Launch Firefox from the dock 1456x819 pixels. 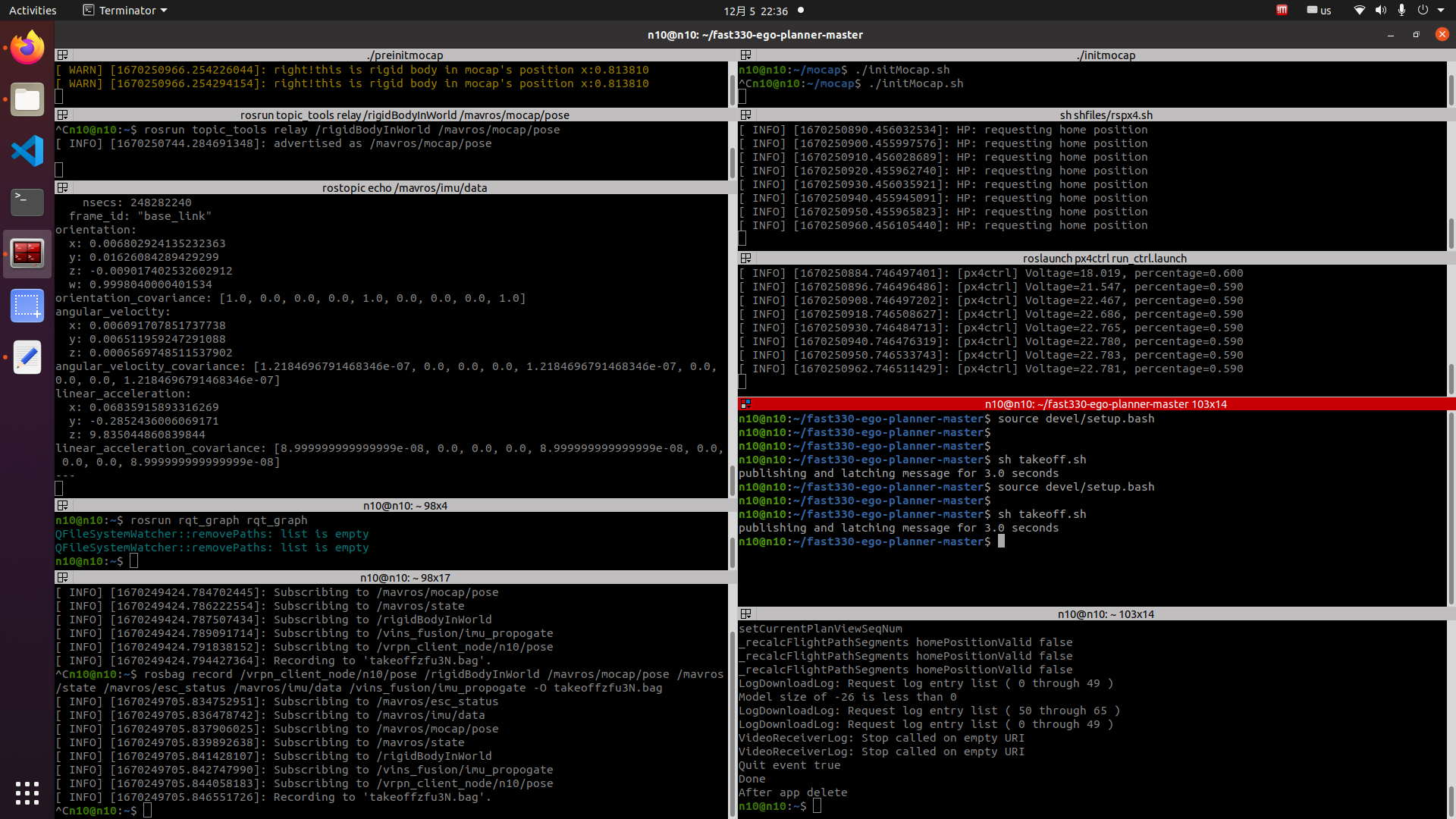click(27, 48)
